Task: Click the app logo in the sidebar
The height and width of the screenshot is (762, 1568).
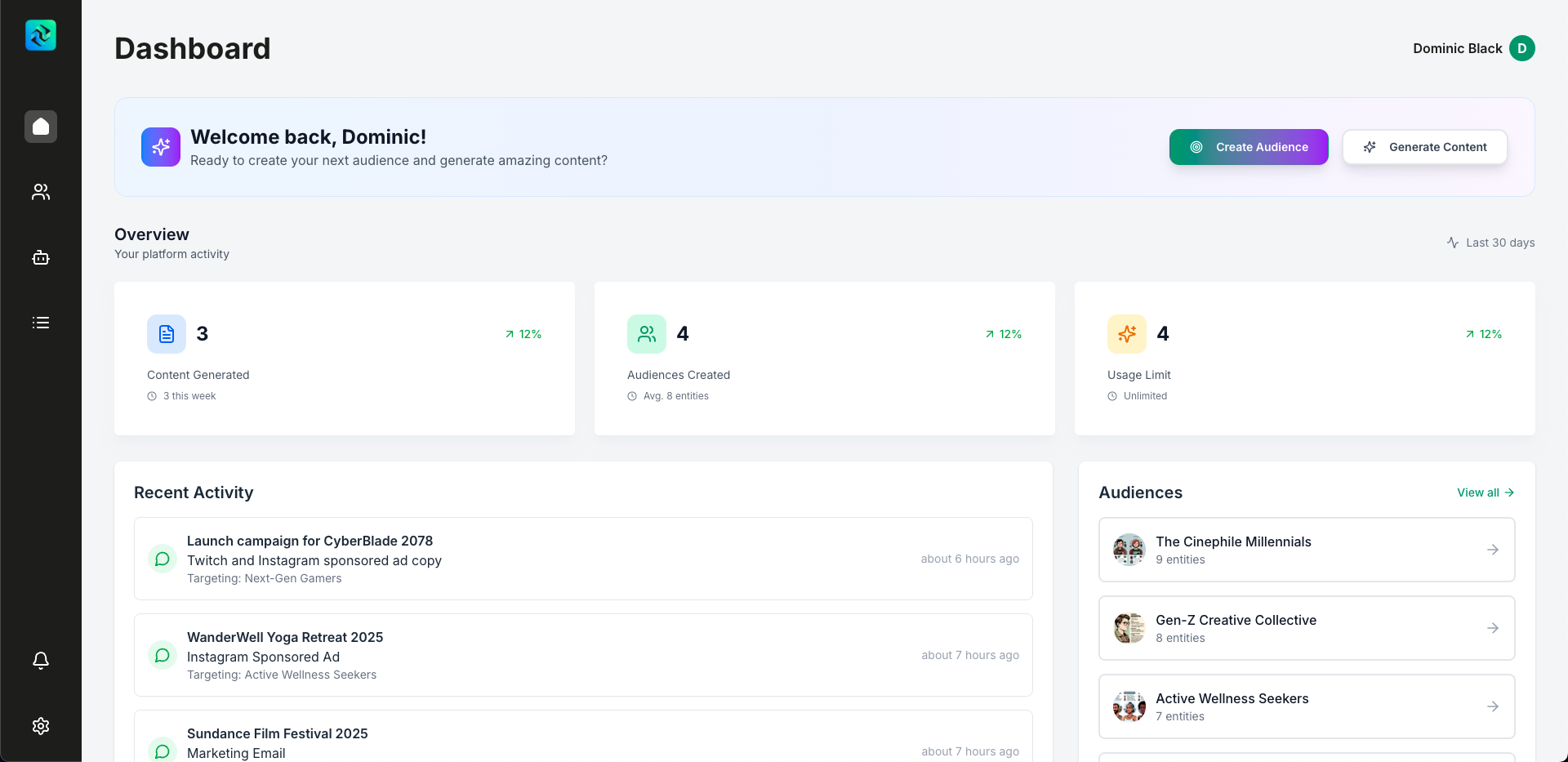Action: [41, 35]
